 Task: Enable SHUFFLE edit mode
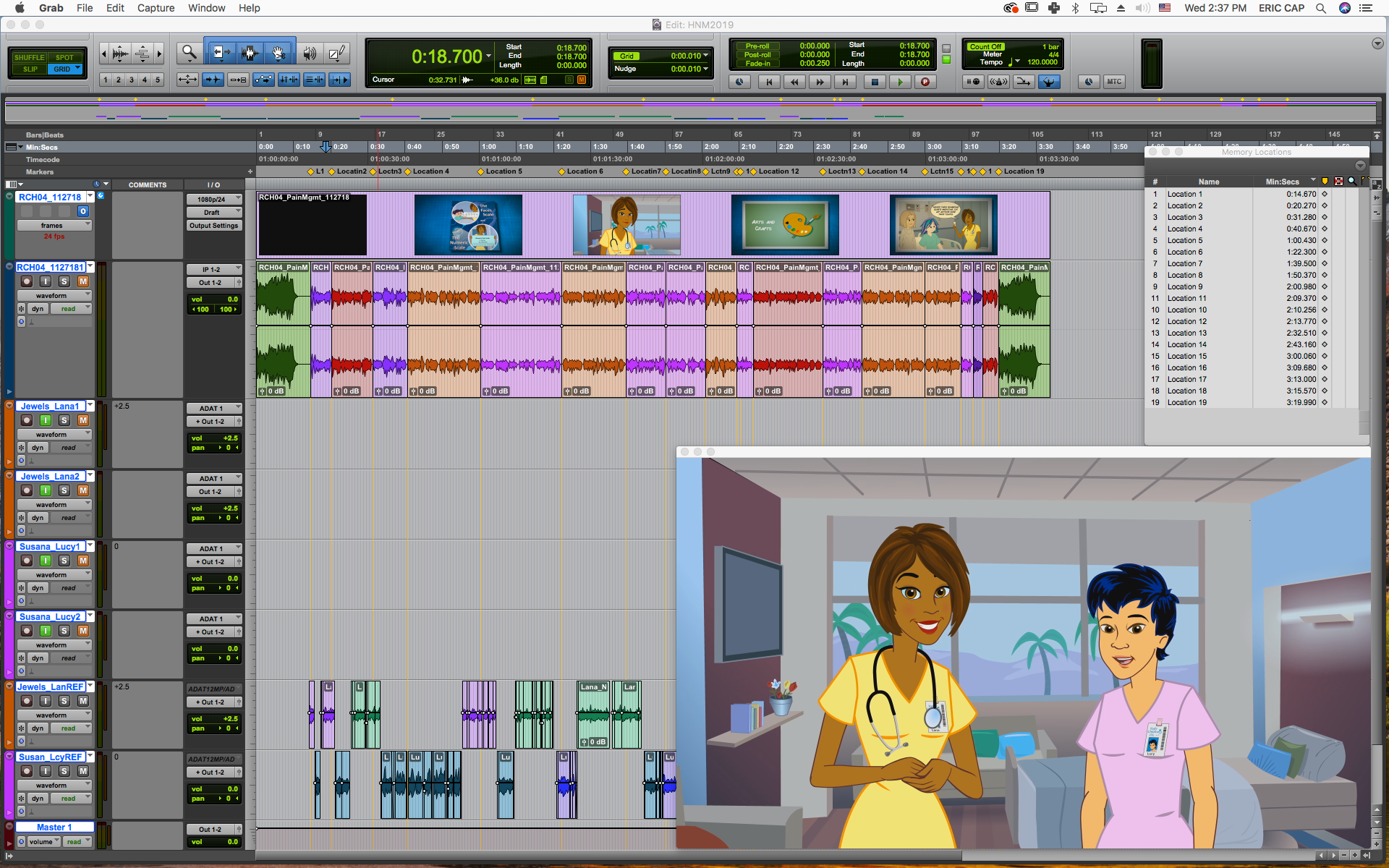tap(29, 57)
